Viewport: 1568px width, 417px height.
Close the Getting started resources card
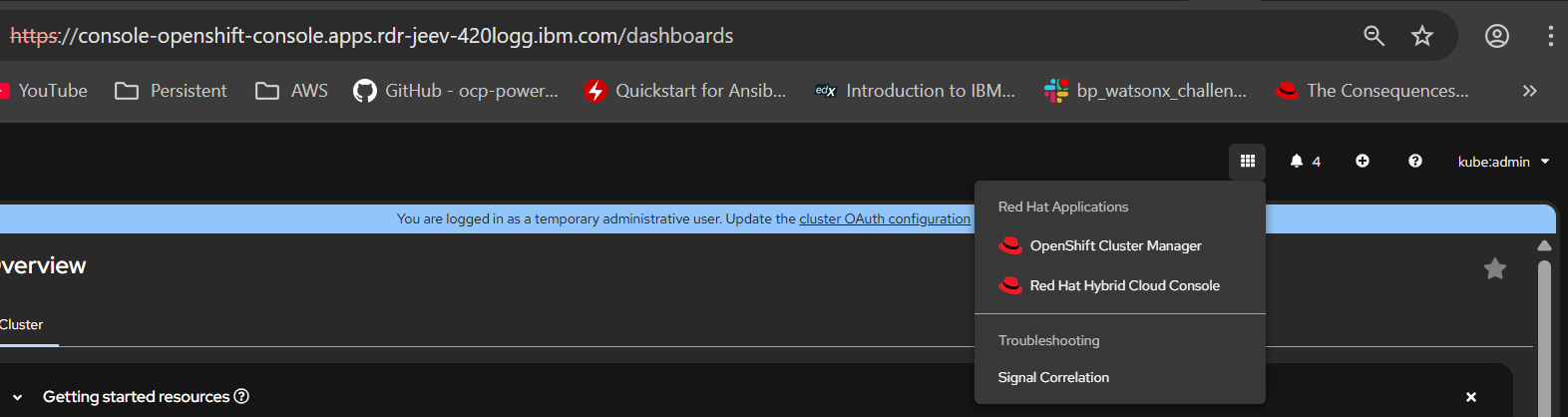[1470, 397]
